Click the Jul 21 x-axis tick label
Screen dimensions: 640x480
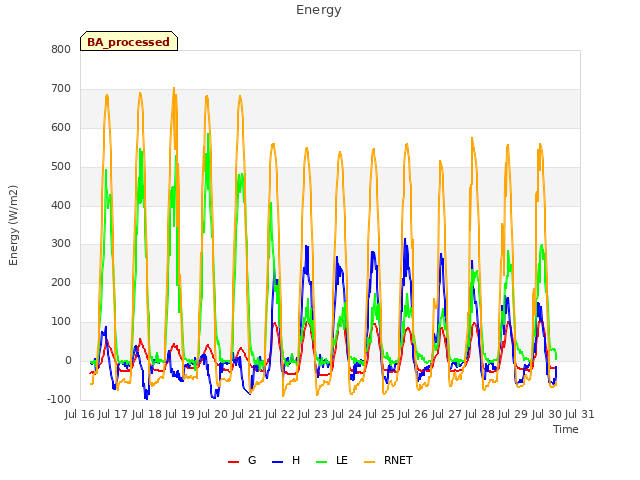(x=247, y=415)
